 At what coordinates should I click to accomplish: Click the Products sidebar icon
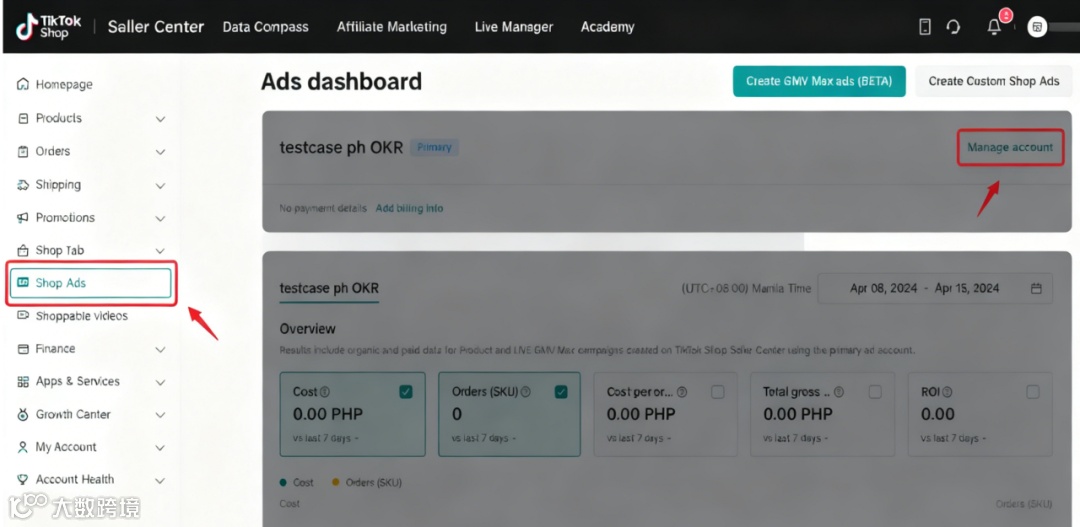[23, 118]
